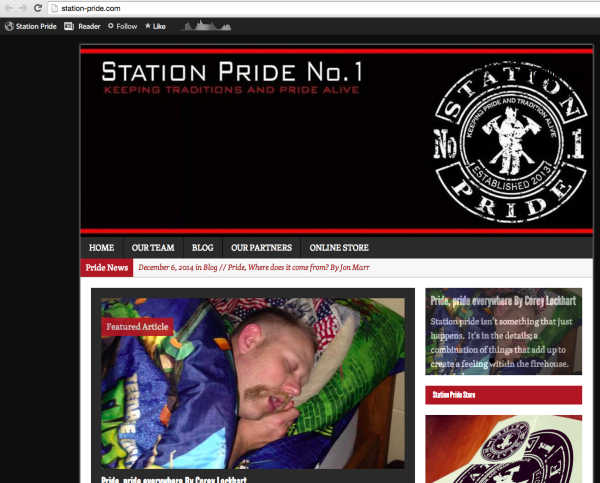View the stats sparkline graph

point(207,26)
